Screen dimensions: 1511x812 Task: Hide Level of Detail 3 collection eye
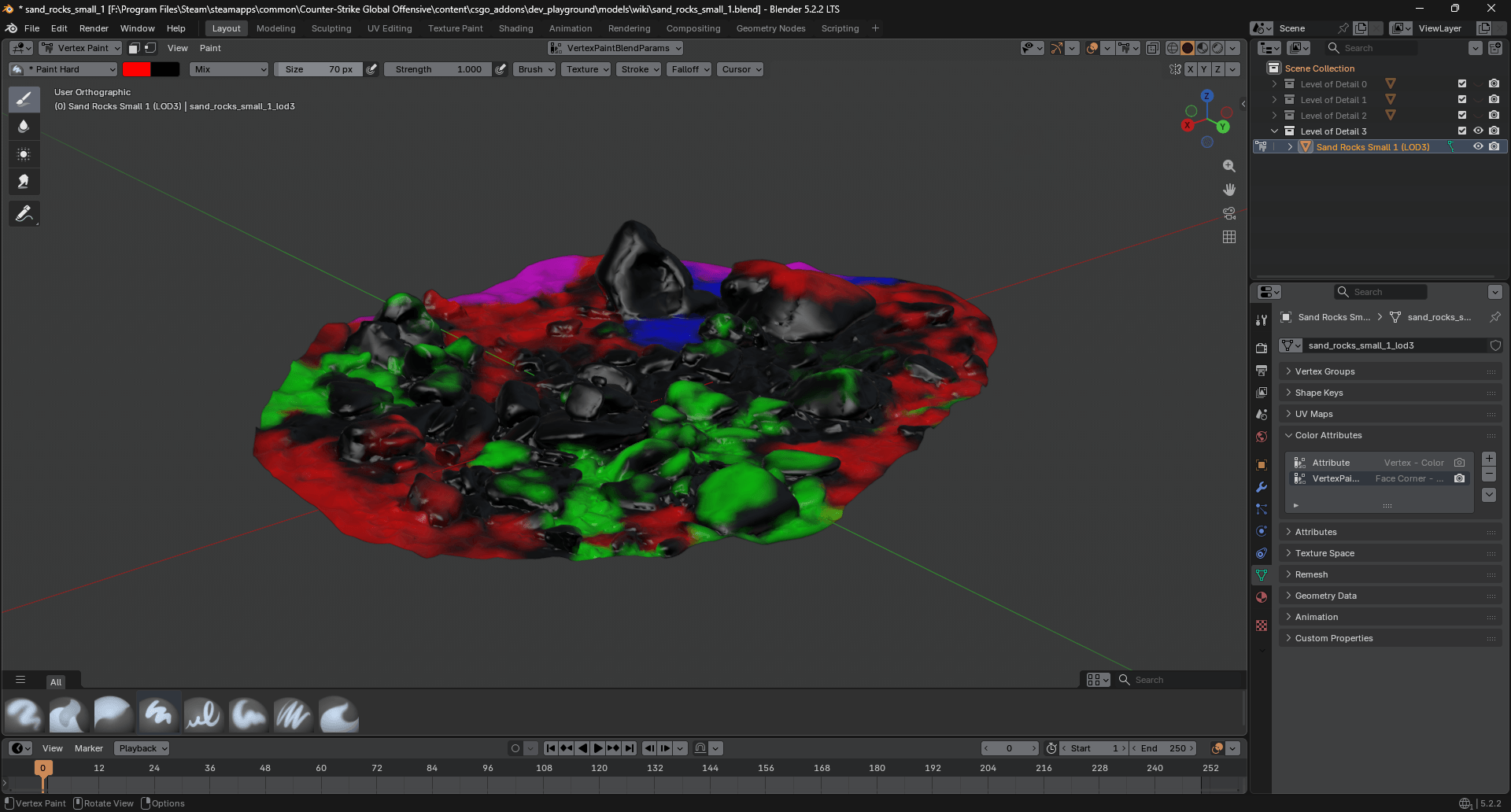pos(1478,131)
